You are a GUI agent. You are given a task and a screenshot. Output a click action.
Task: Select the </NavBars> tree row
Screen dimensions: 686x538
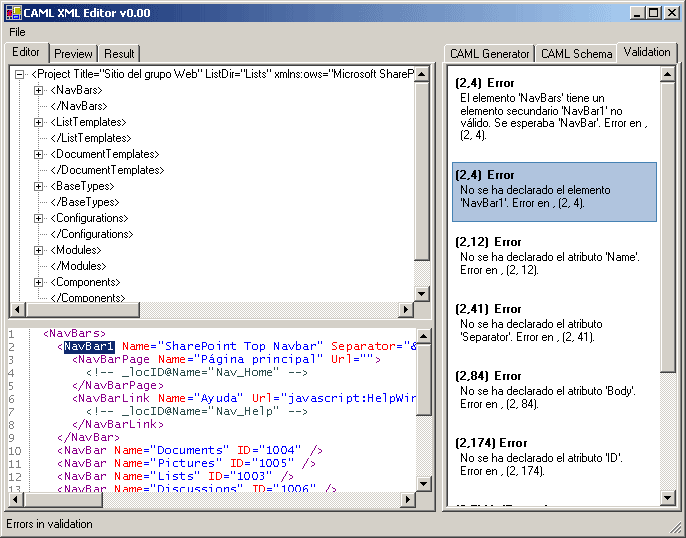pos(78,106)
